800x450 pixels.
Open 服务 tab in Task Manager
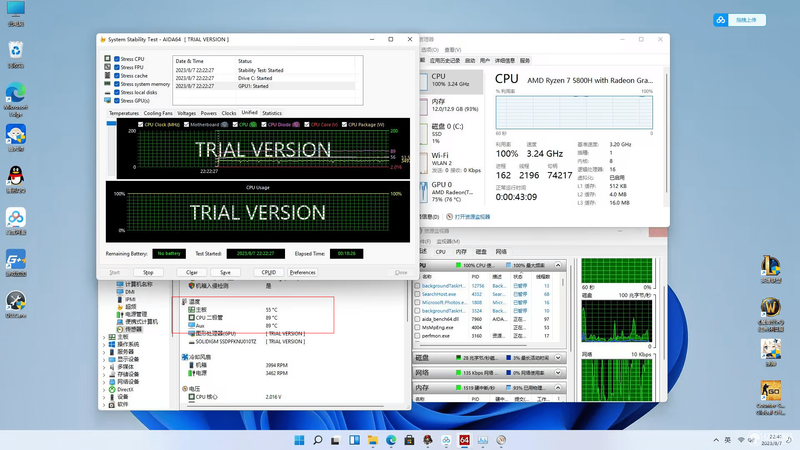(x=525, y=61)
